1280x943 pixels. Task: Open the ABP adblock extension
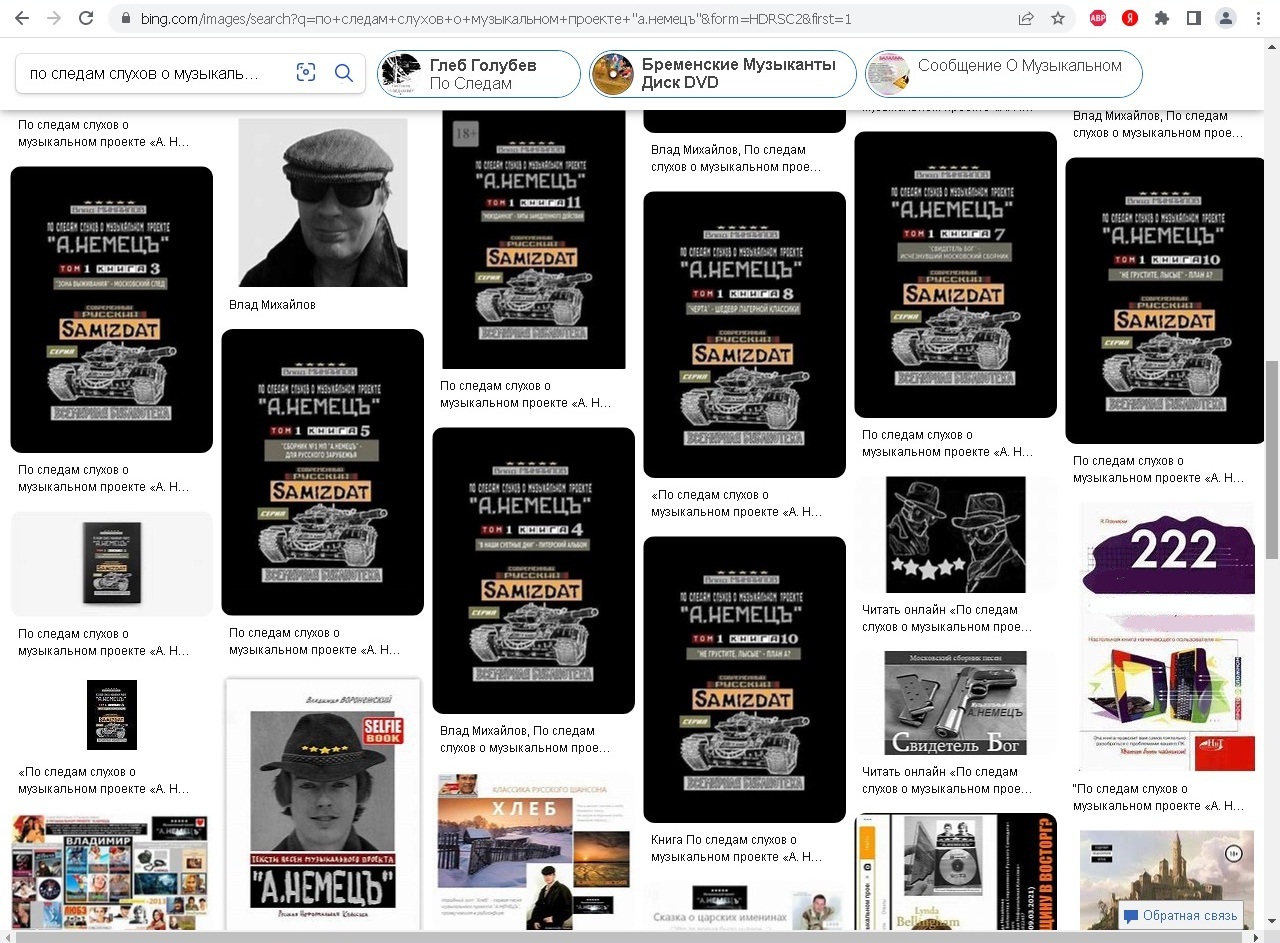pyautogui.click(x=1098, y=18)
